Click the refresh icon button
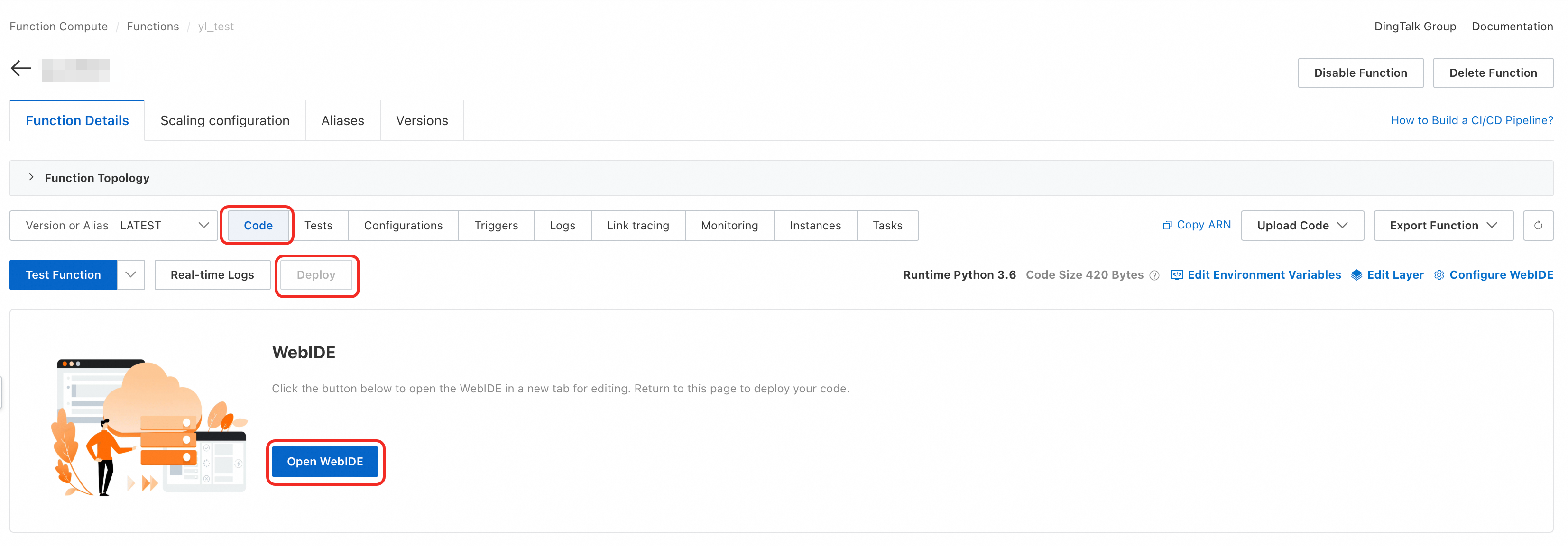The height and width of the screenshot is (546, 1568). (x=1538, y=226)
